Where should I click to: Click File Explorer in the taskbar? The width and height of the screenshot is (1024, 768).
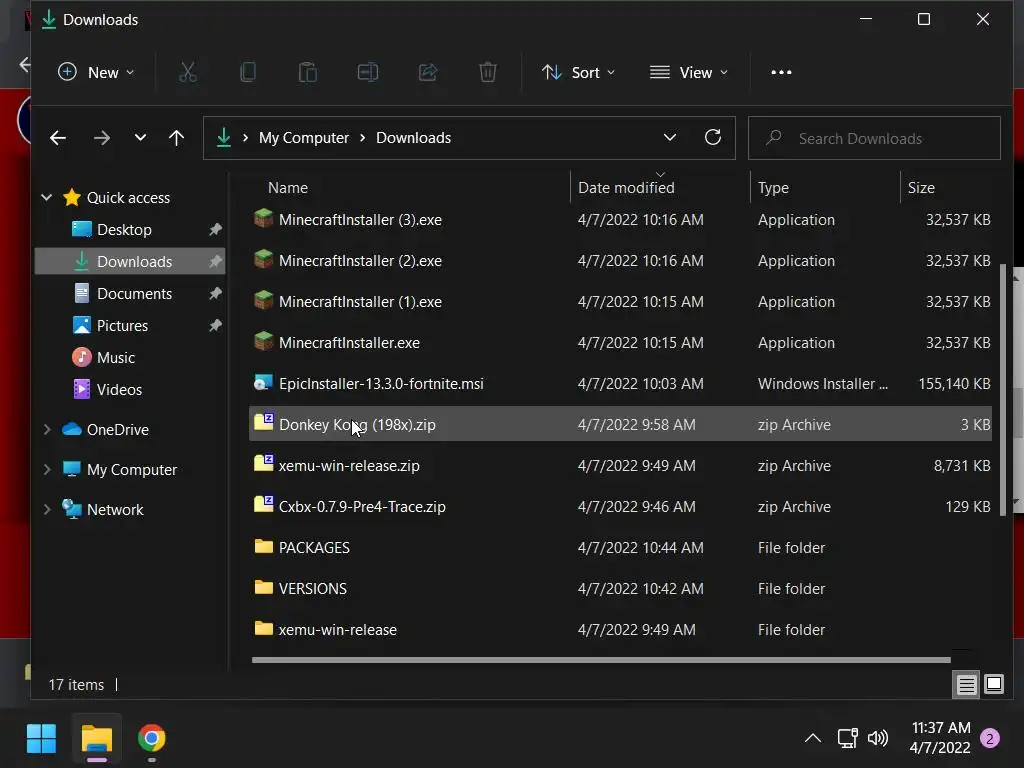coord(97,739)
